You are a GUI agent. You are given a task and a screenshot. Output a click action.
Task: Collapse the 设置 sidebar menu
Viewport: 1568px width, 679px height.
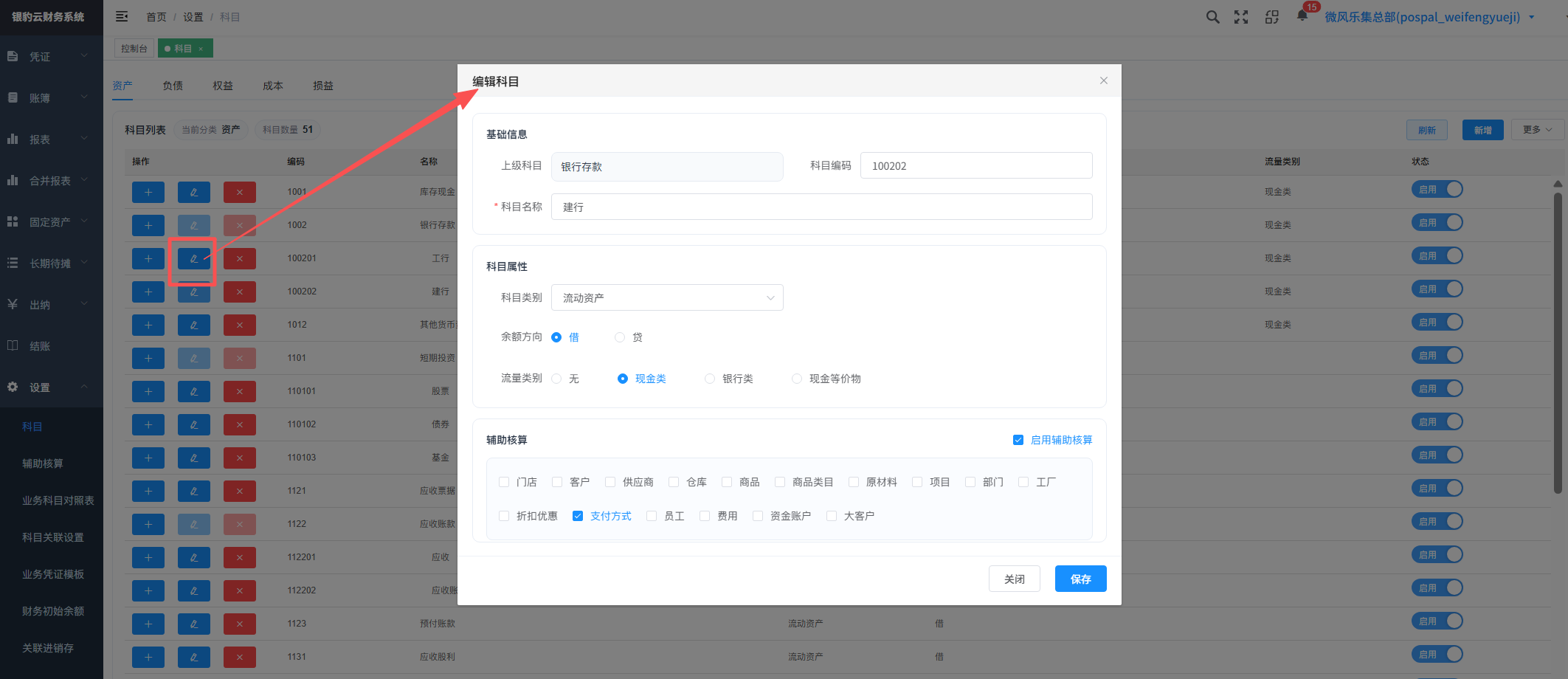pos(51,387)
